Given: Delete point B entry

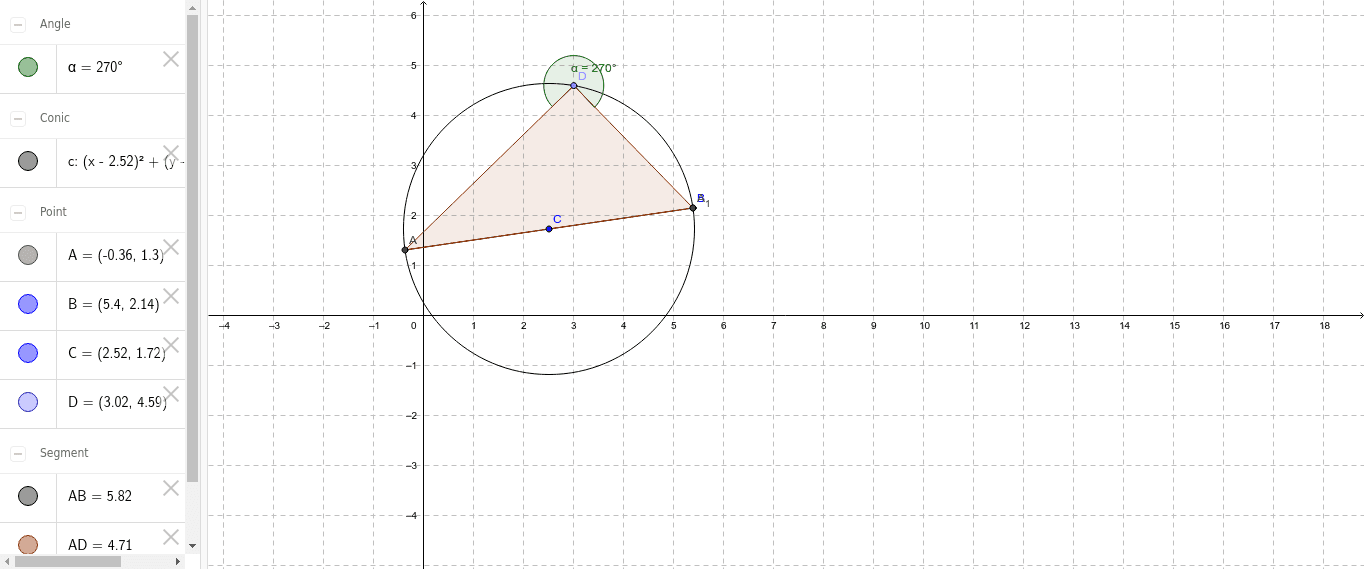Looking at the screenshot, I should point(171,296).
